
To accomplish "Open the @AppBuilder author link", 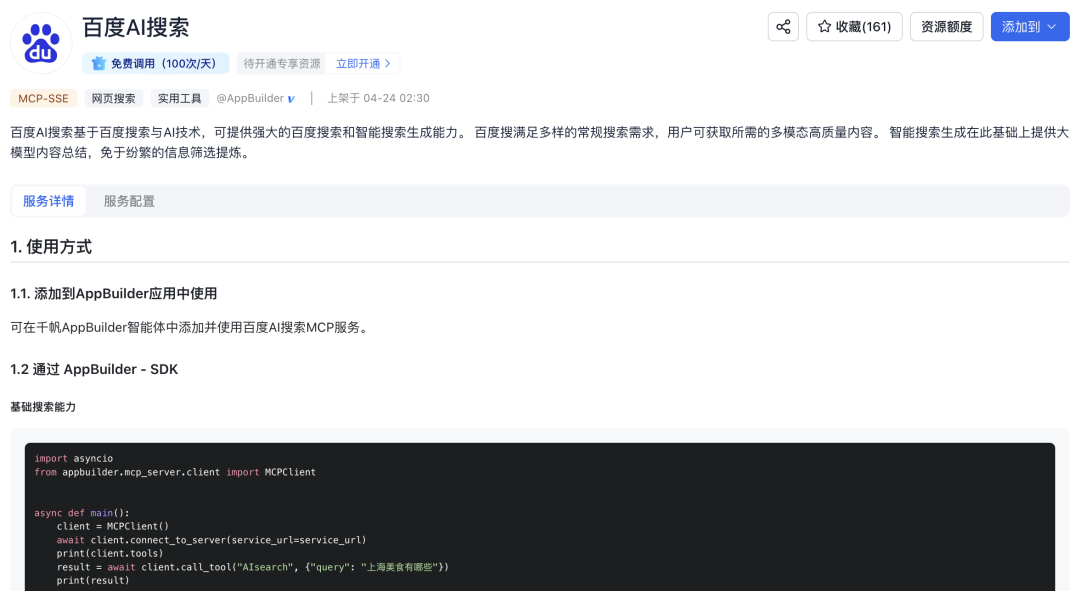I will (250, 98).
